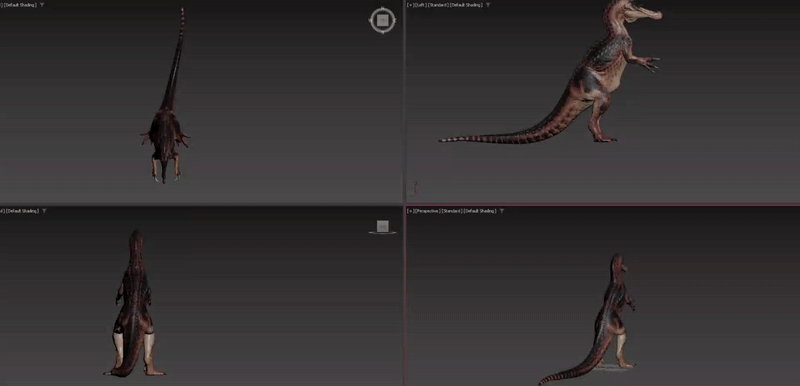This screenshot has width=800, height=386.
Task: Open [Default Shading] menu in bottom-left viewport
Action: (x=22, y=211)
